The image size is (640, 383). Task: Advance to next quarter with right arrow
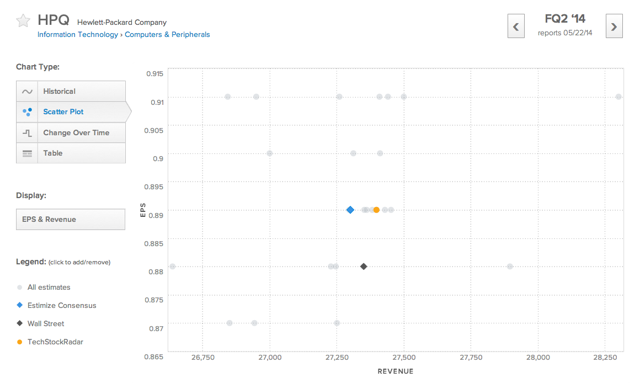click(614, 26)
